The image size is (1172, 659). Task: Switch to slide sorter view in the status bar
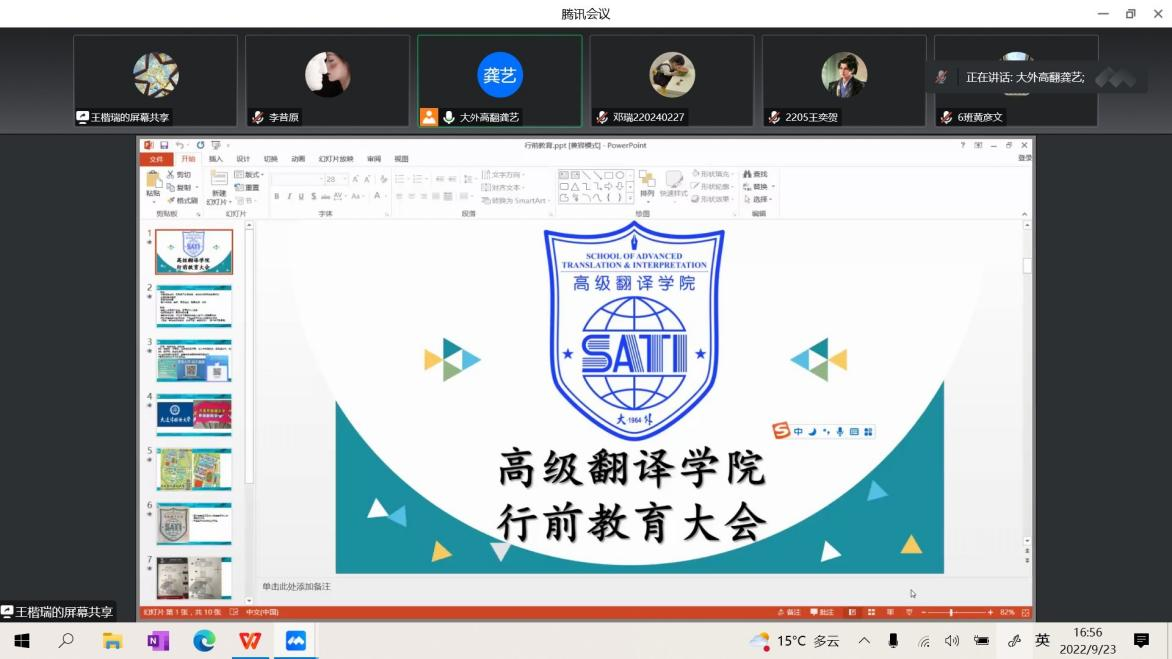[x=871, y=612]
